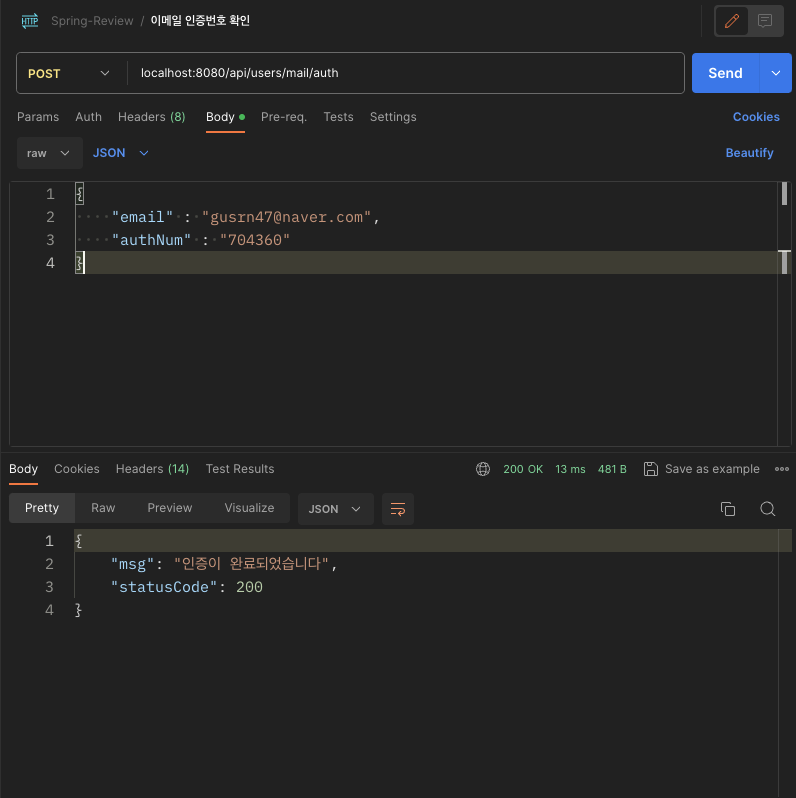Click the "gusrn47@naver.com" value
The image size is (796, 798).
click(x=286, y=217)
